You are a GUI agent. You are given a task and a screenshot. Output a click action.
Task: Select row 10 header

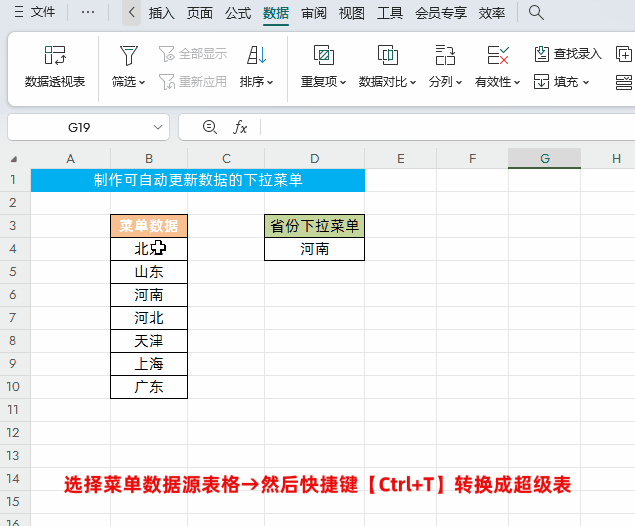pos(13,387)
